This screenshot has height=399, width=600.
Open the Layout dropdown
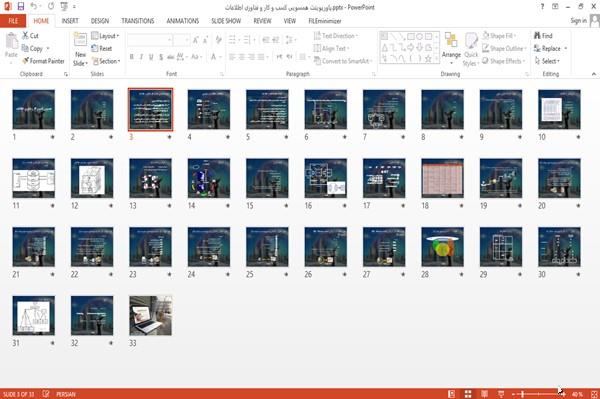pyautogui.click(x=106, y=36)
